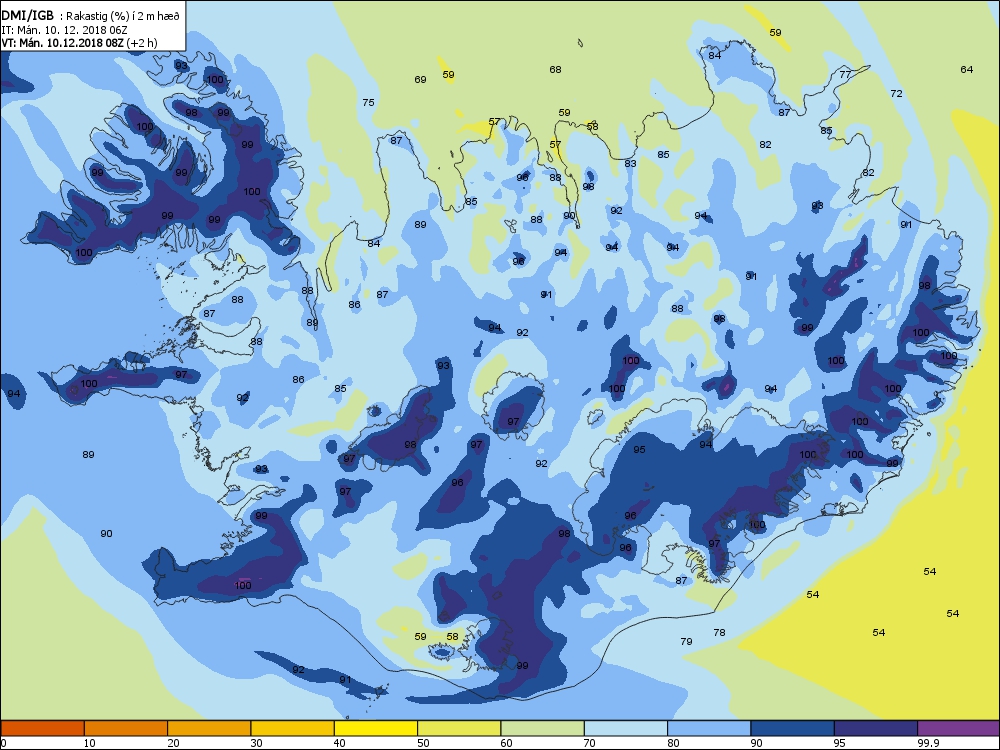Click the '95' humidity value on the map

tap(640, 450)
